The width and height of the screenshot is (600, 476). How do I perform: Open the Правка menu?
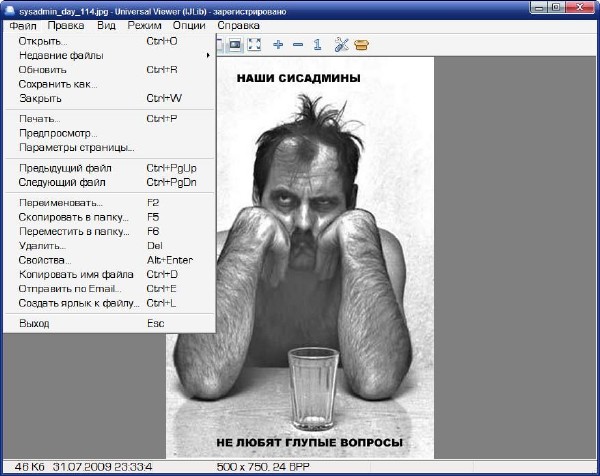pos(67,25)
